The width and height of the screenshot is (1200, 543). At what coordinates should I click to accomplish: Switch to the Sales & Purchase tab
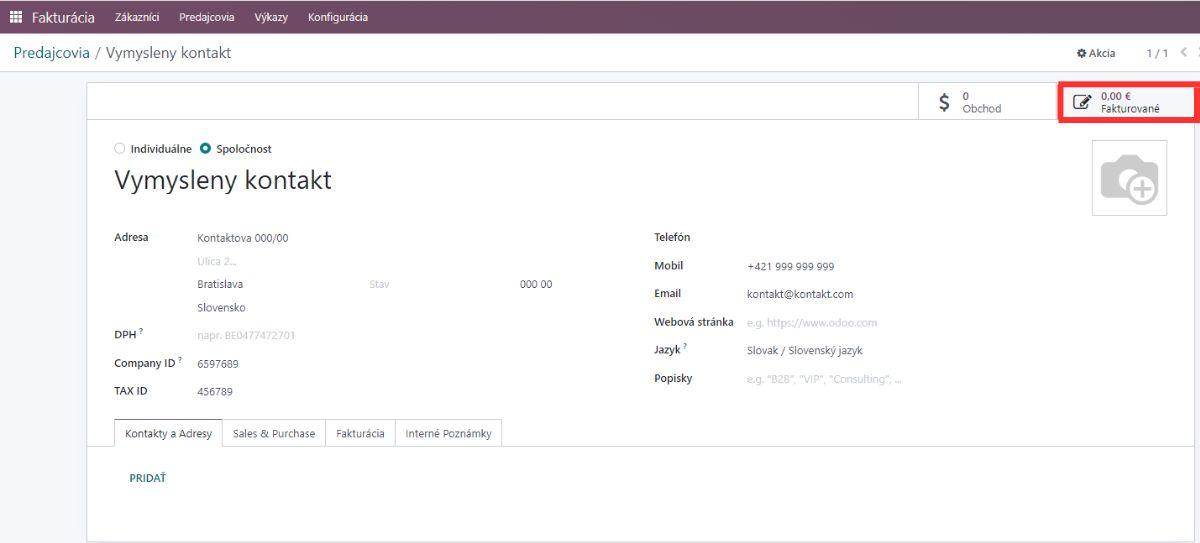(x=274, y=434)
